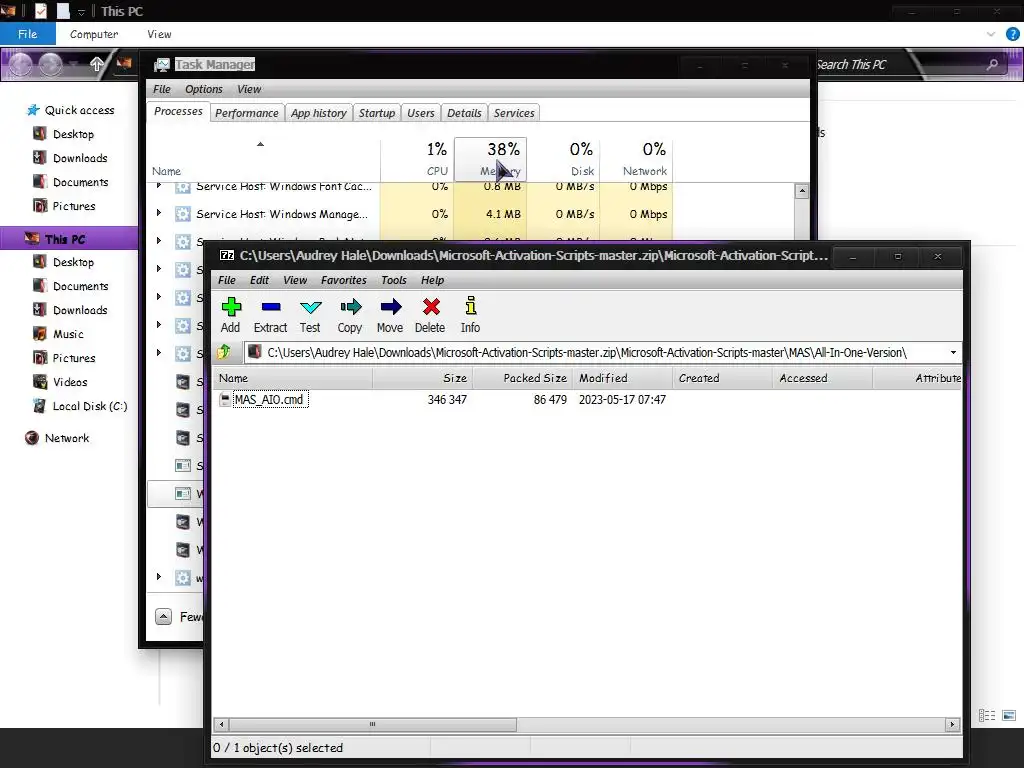The image size is (1024, 768).
Task: Switch Explorer to details view icon
Action: (987, 716)
